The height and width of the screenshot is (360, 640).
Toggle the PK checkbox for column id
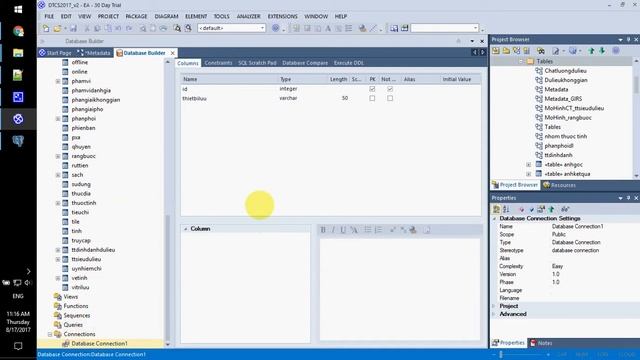click(x=372, y=89)
